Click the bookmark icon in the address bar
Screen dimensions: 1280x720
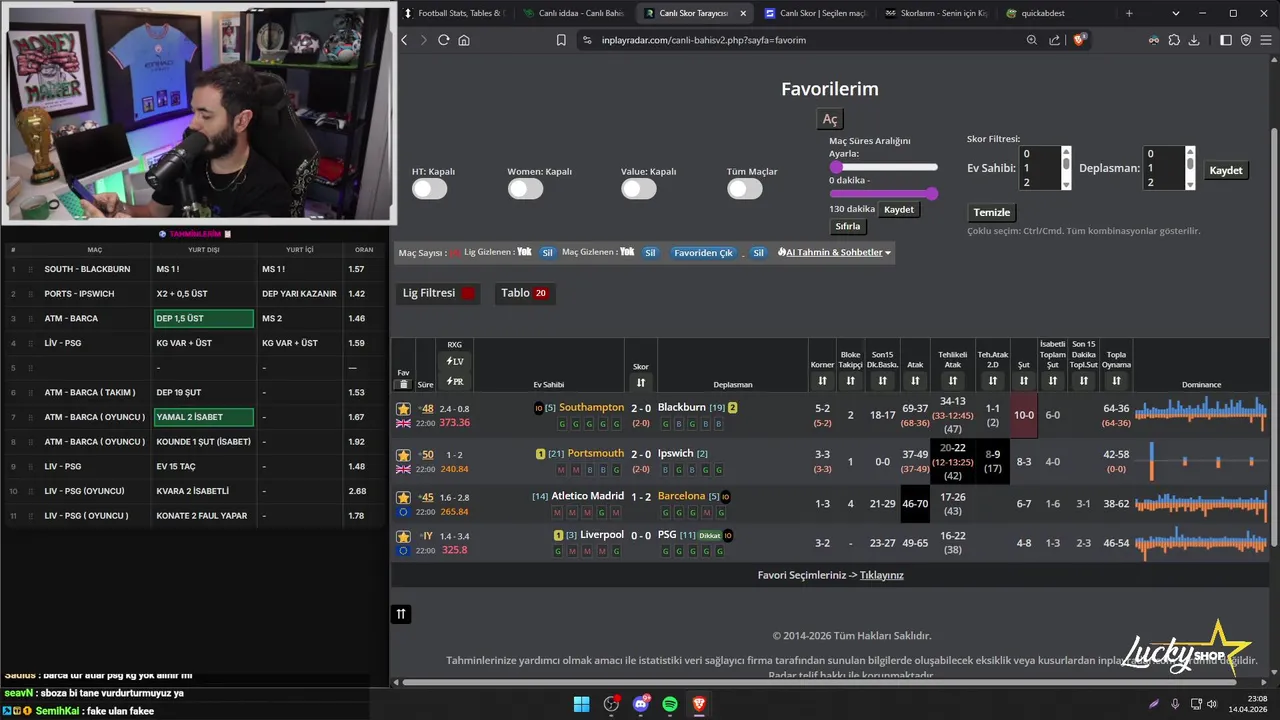(x=561, y=40)
